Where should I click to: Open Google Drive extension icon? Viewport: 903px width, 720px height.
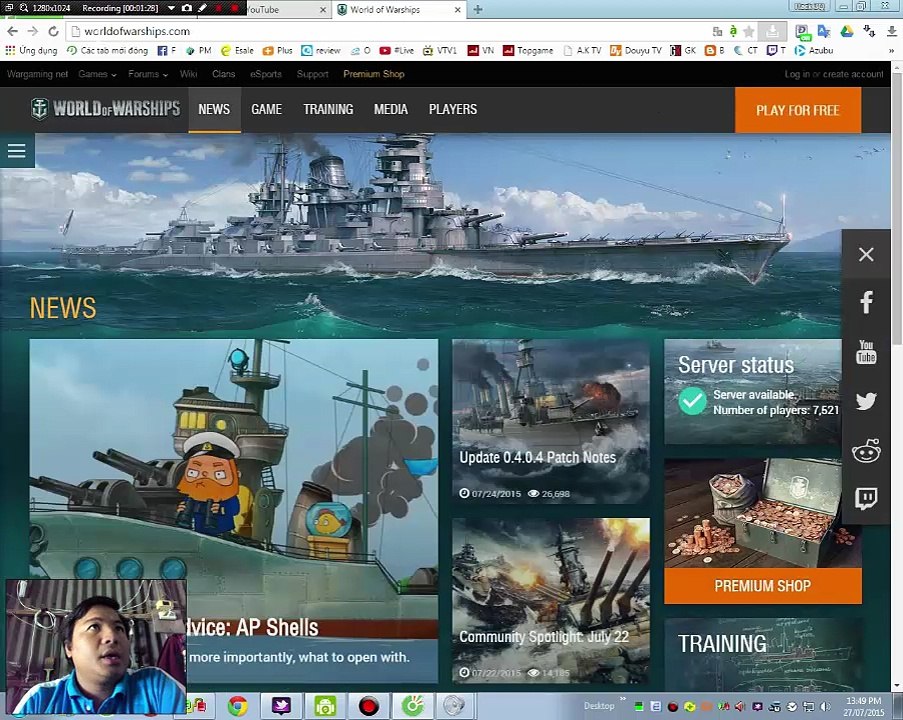(847, 31)
